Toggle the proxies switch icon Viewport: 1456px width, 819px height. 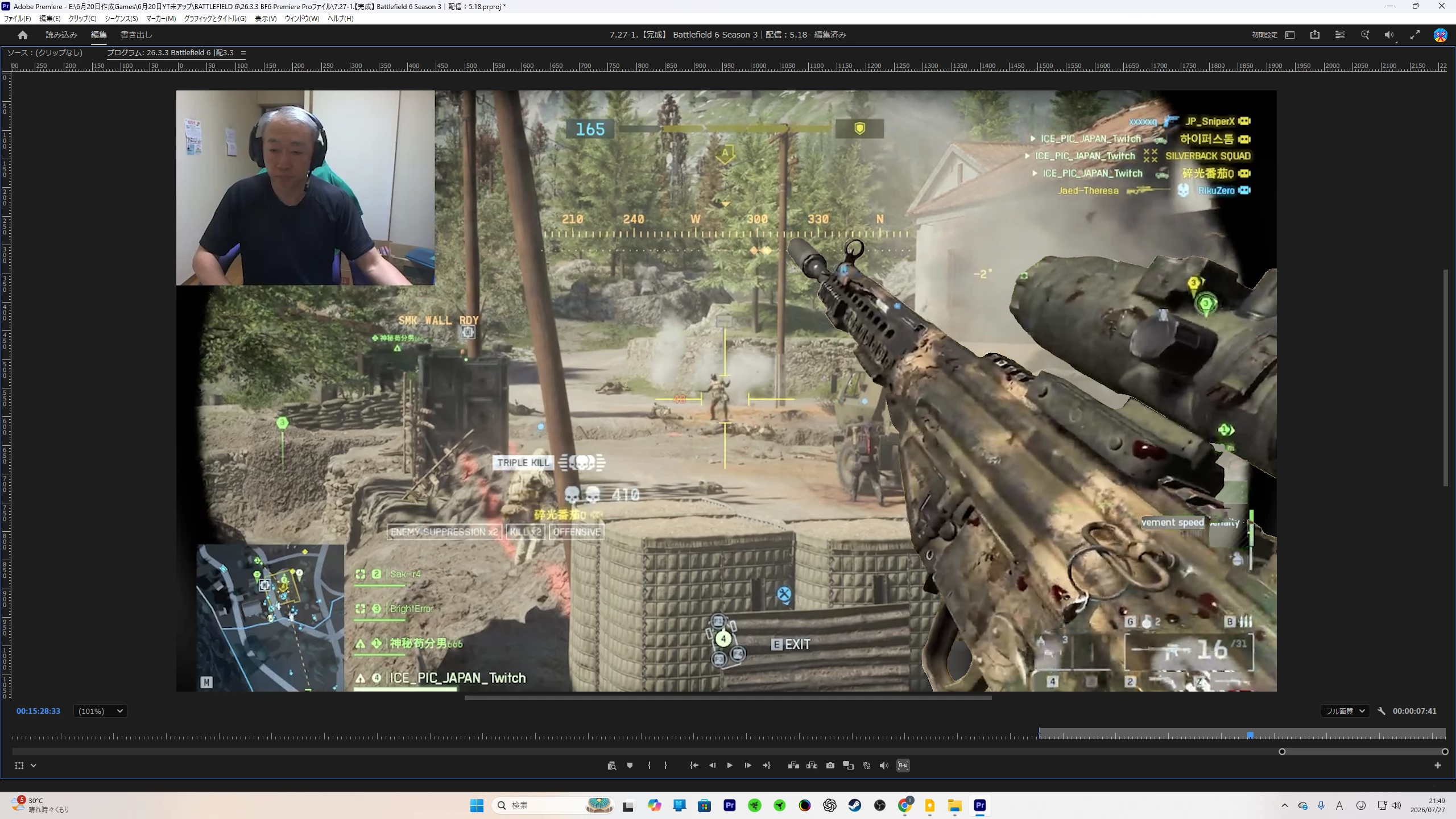867,766
